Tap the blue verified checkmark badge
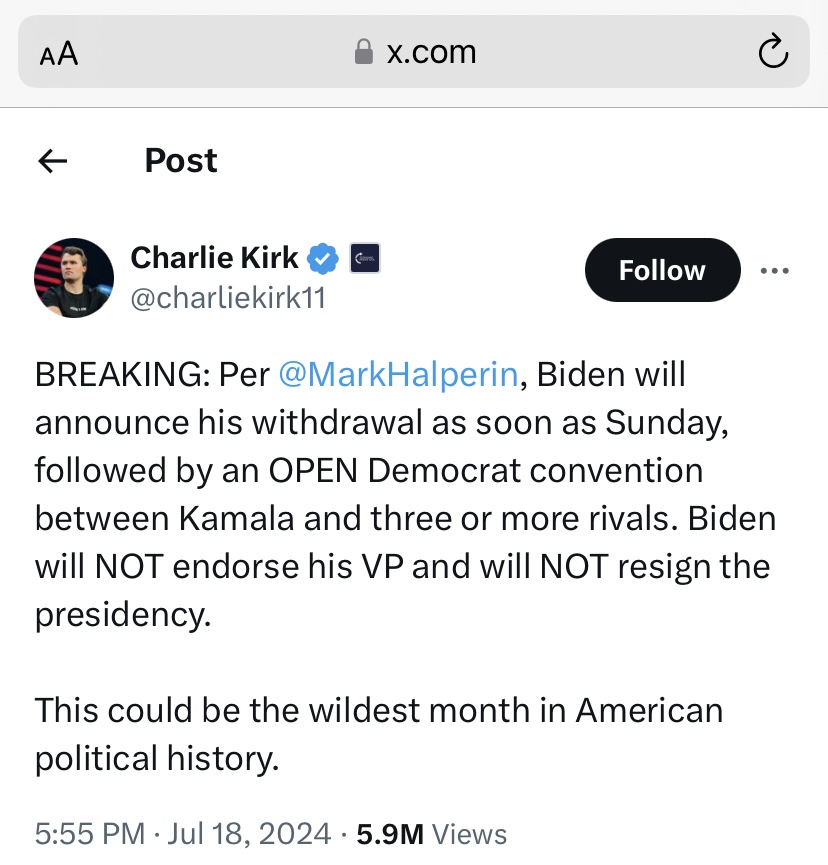This screenshot has width=828, height=865. 323,258
